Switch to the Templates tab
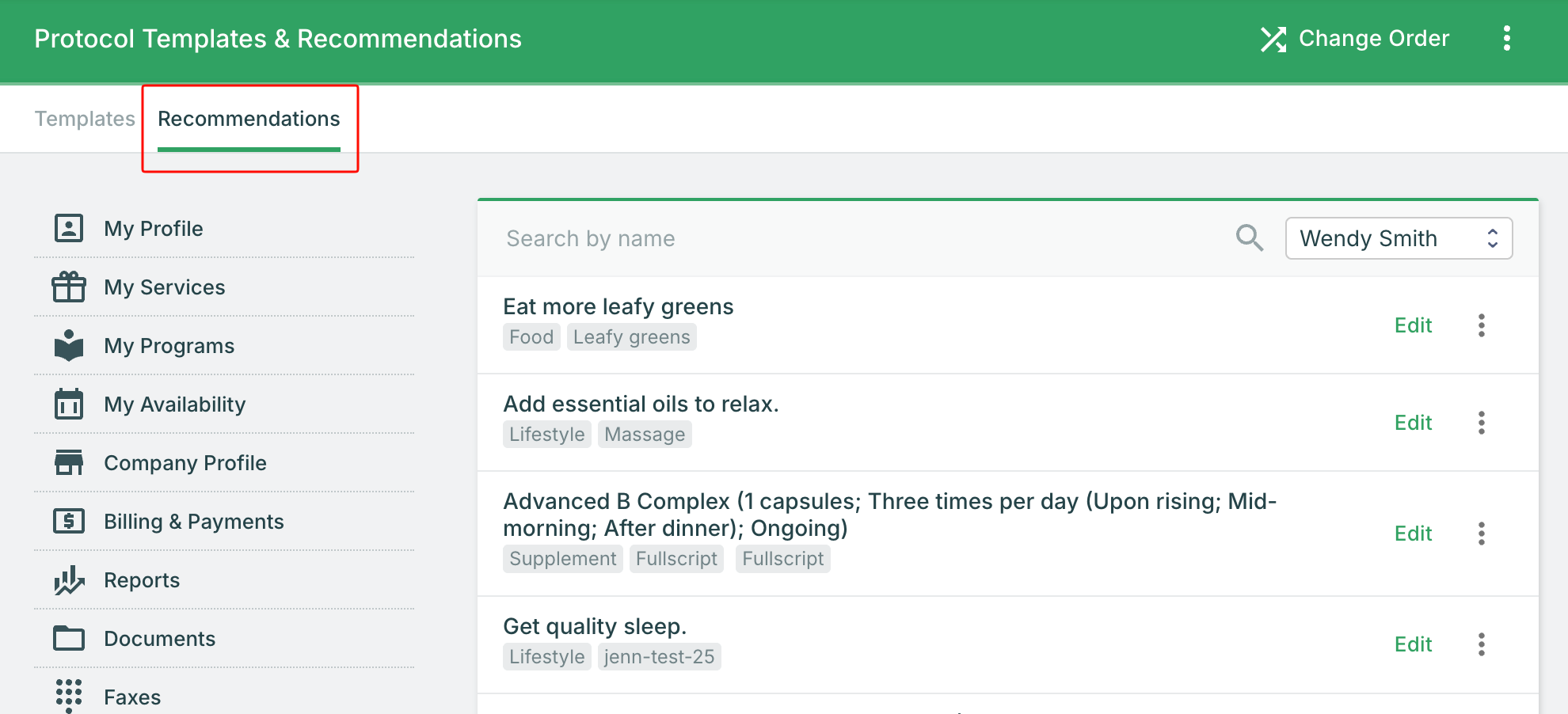This screenshot has width=1568, height=714. point(85,119)
